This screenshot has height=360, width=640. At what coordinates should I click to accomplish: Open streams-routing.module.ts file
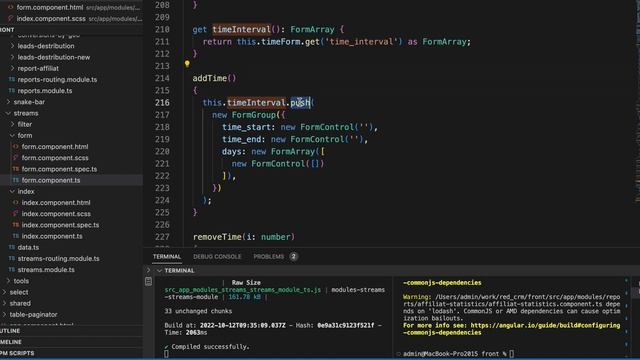pos(58,258)
